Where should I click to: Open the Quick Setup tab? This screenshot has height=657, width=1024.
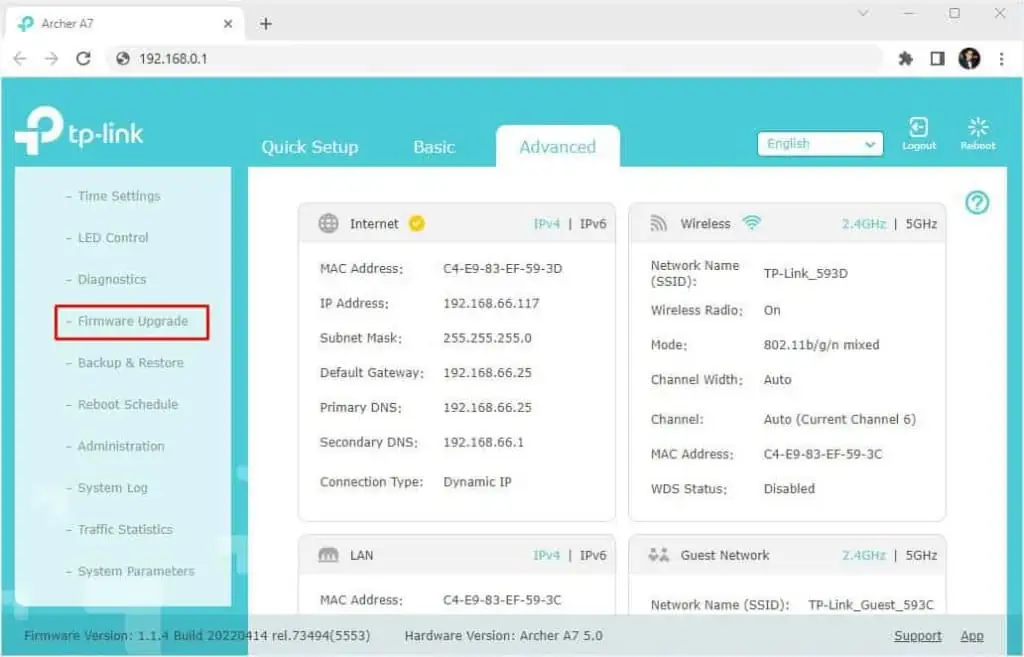(x=310, y=146)
